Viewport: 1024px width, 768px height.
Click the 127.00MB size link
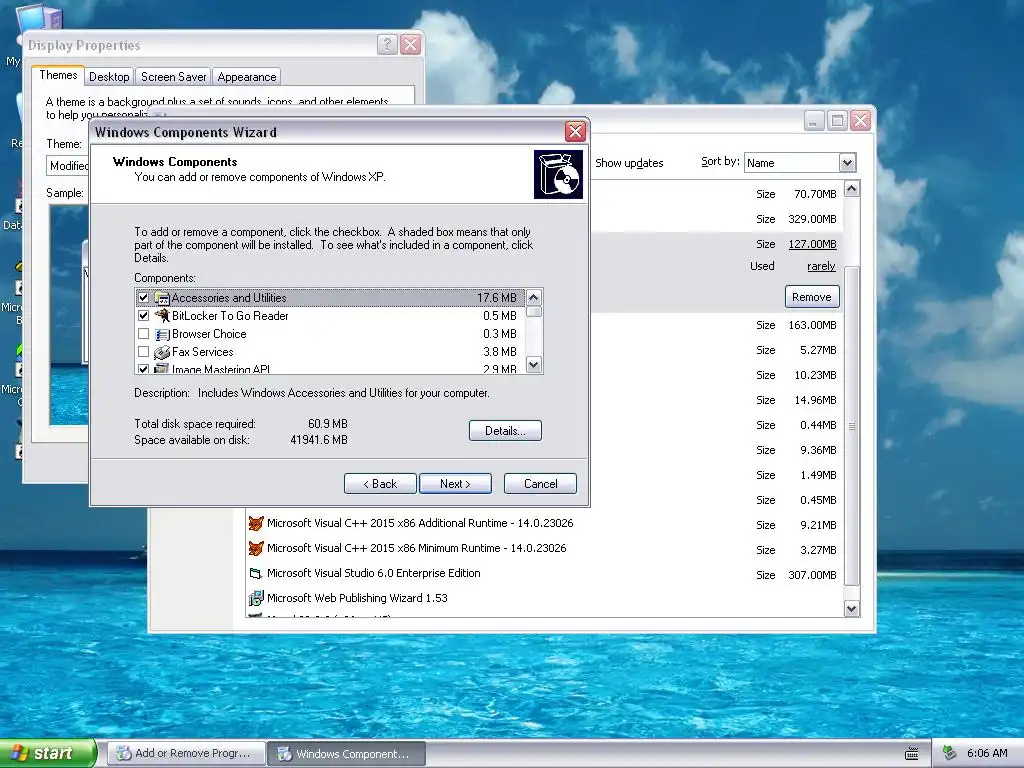(812, 244)
